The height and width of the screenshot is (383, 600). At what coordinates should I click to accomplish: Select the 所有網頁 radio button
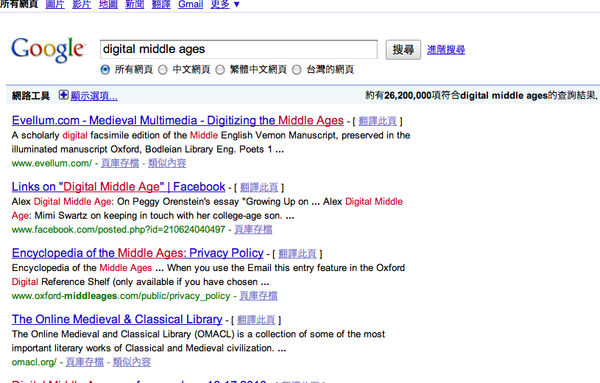[105, 70]
